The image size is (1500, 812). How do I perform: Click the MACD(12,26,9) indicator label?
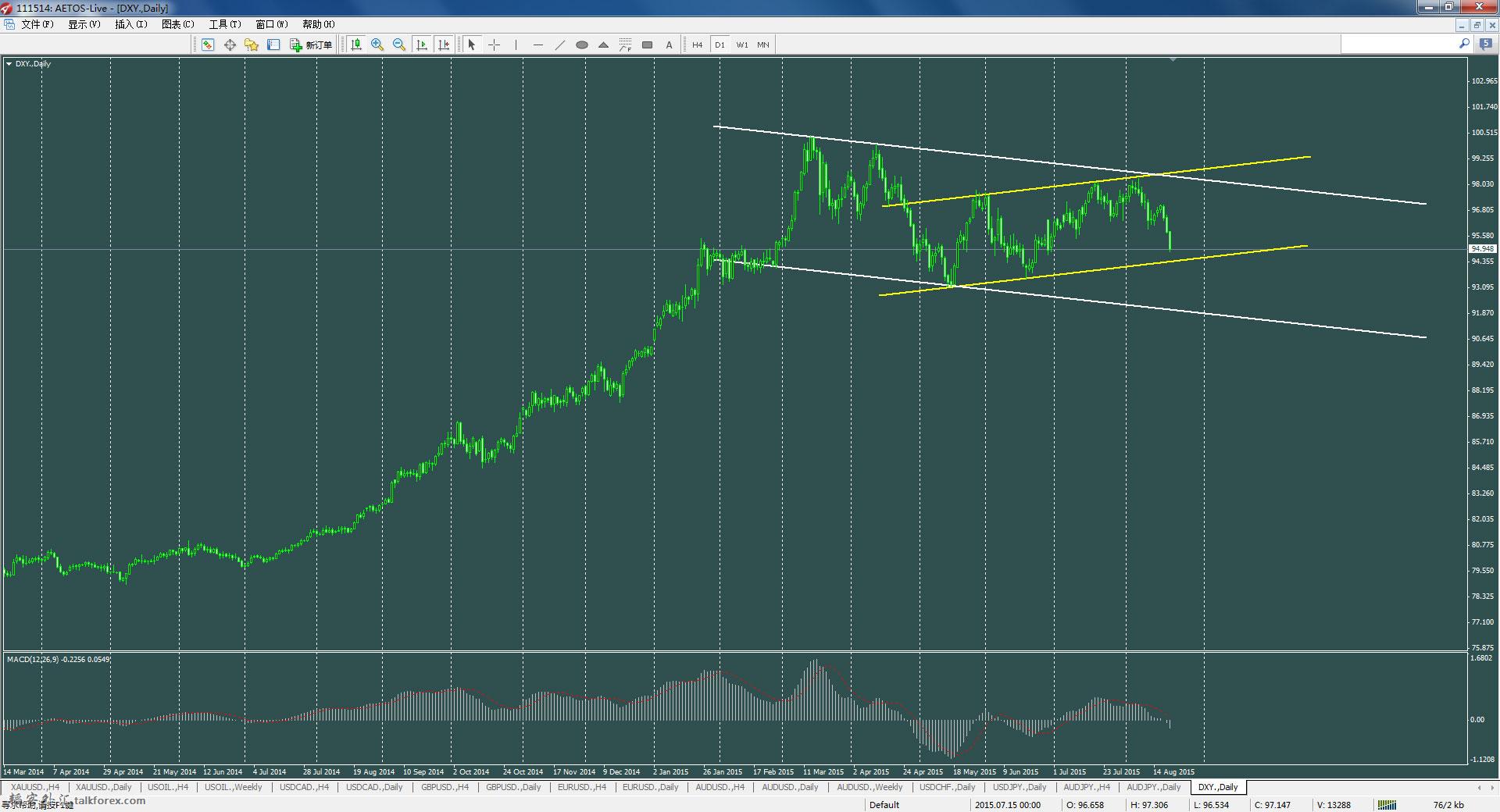point(59,660)
